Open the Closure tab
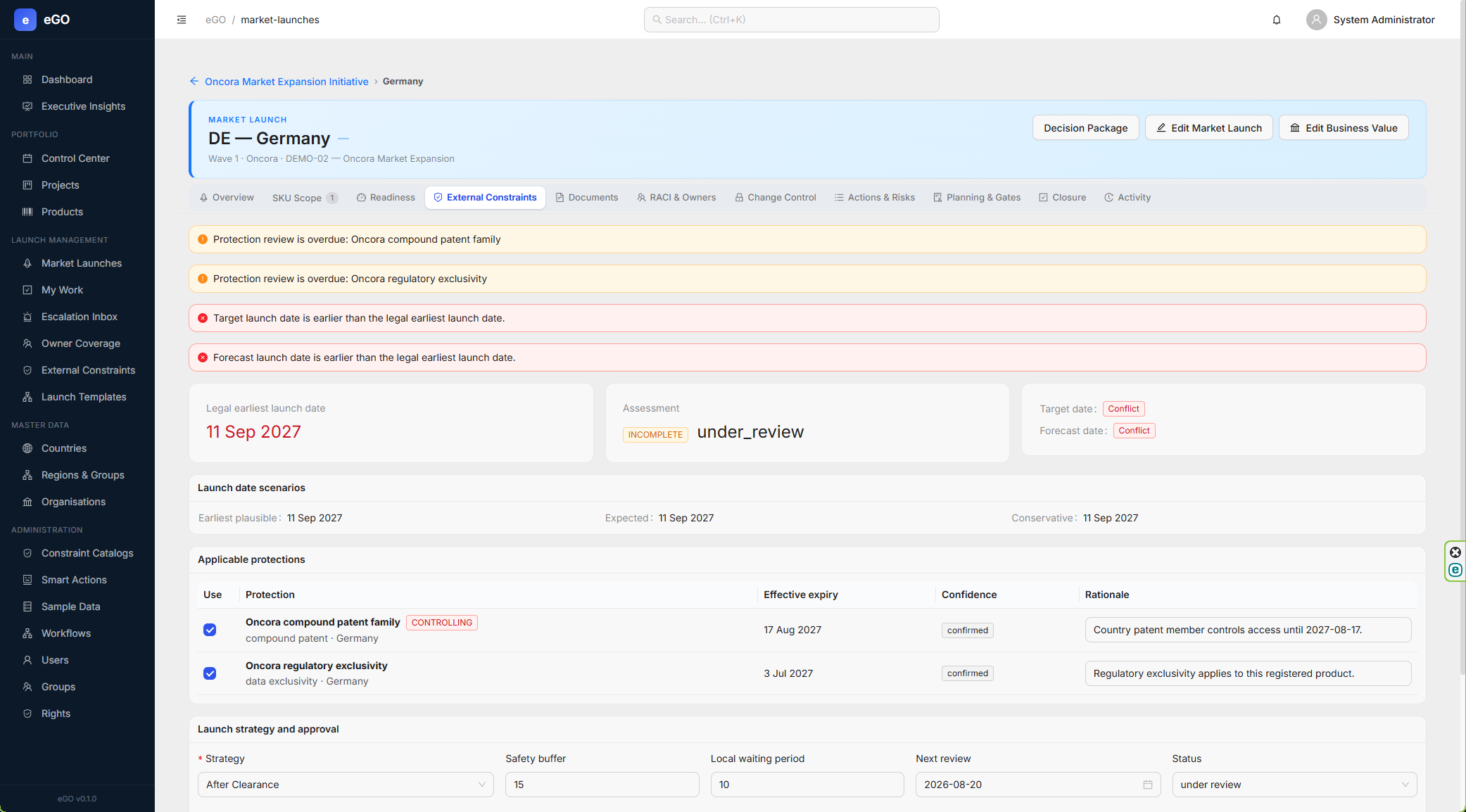 (1063, 198)
